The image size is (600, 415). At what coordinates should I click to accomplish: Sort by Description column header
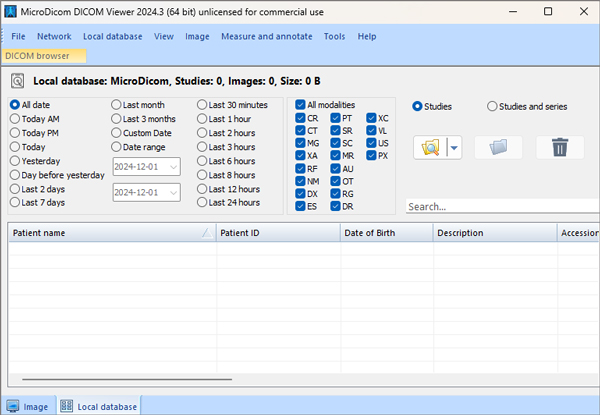(x=495, y=233)
